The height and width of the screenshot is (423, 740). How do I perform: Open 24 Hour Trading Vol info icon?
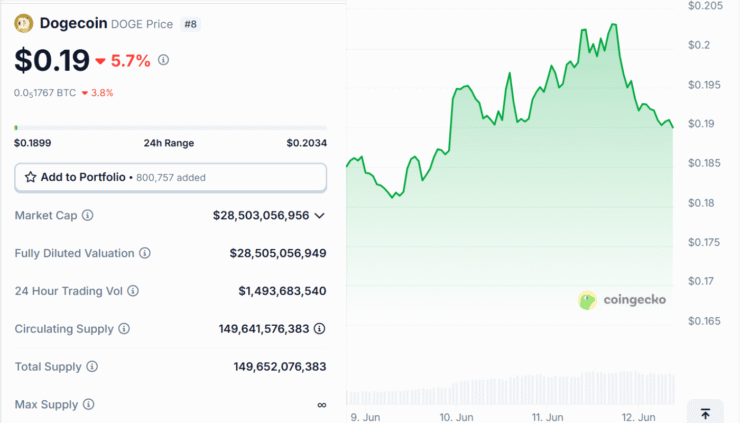133,291
